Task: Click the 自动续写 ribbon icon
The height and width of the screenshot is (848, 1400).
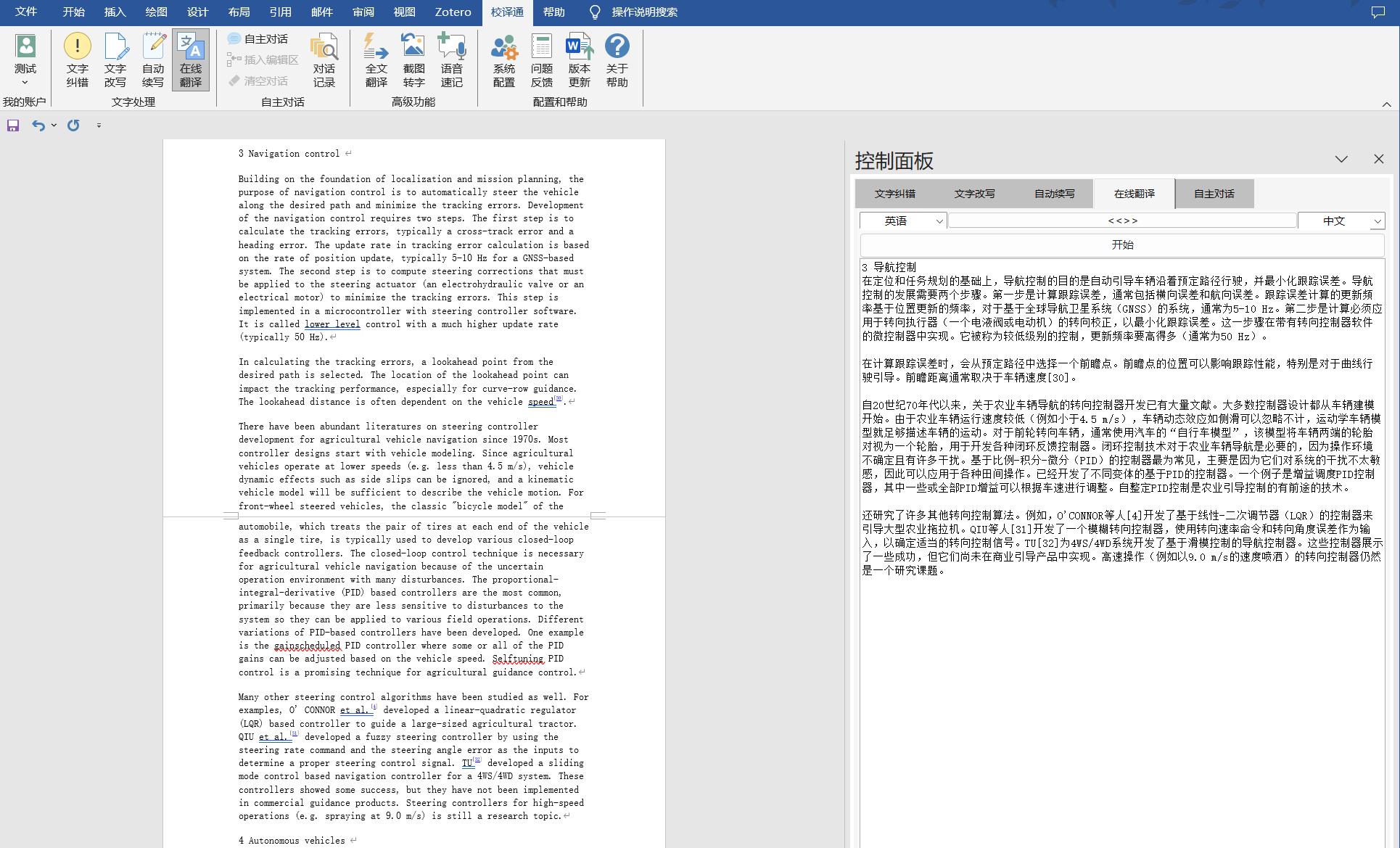Action: click(153, 60)
